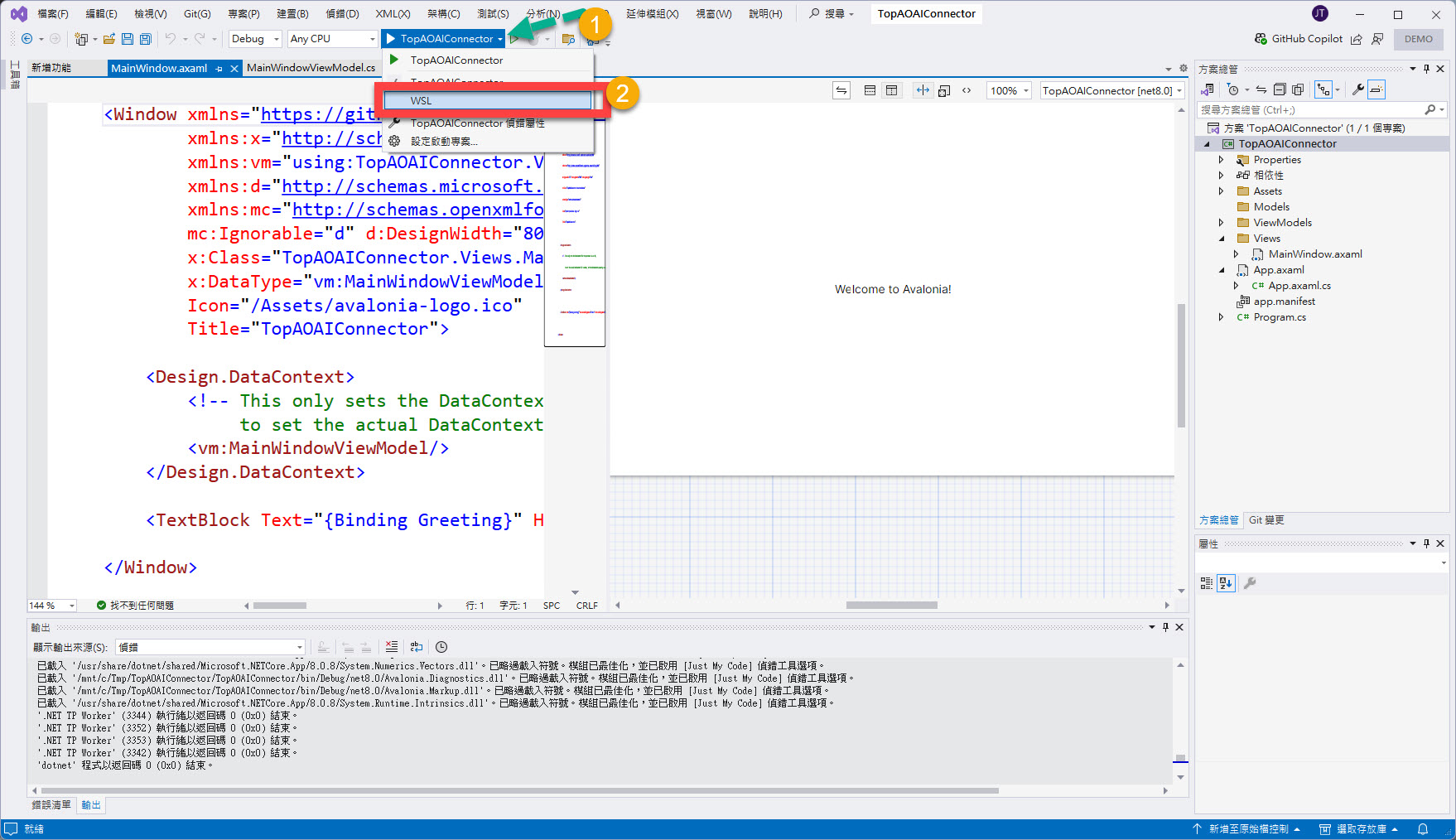Toggle auto-hide pin of Solution Explorer
Image resolution: width=1456 pixels, height=840 pixels.
click(1426, 69)
